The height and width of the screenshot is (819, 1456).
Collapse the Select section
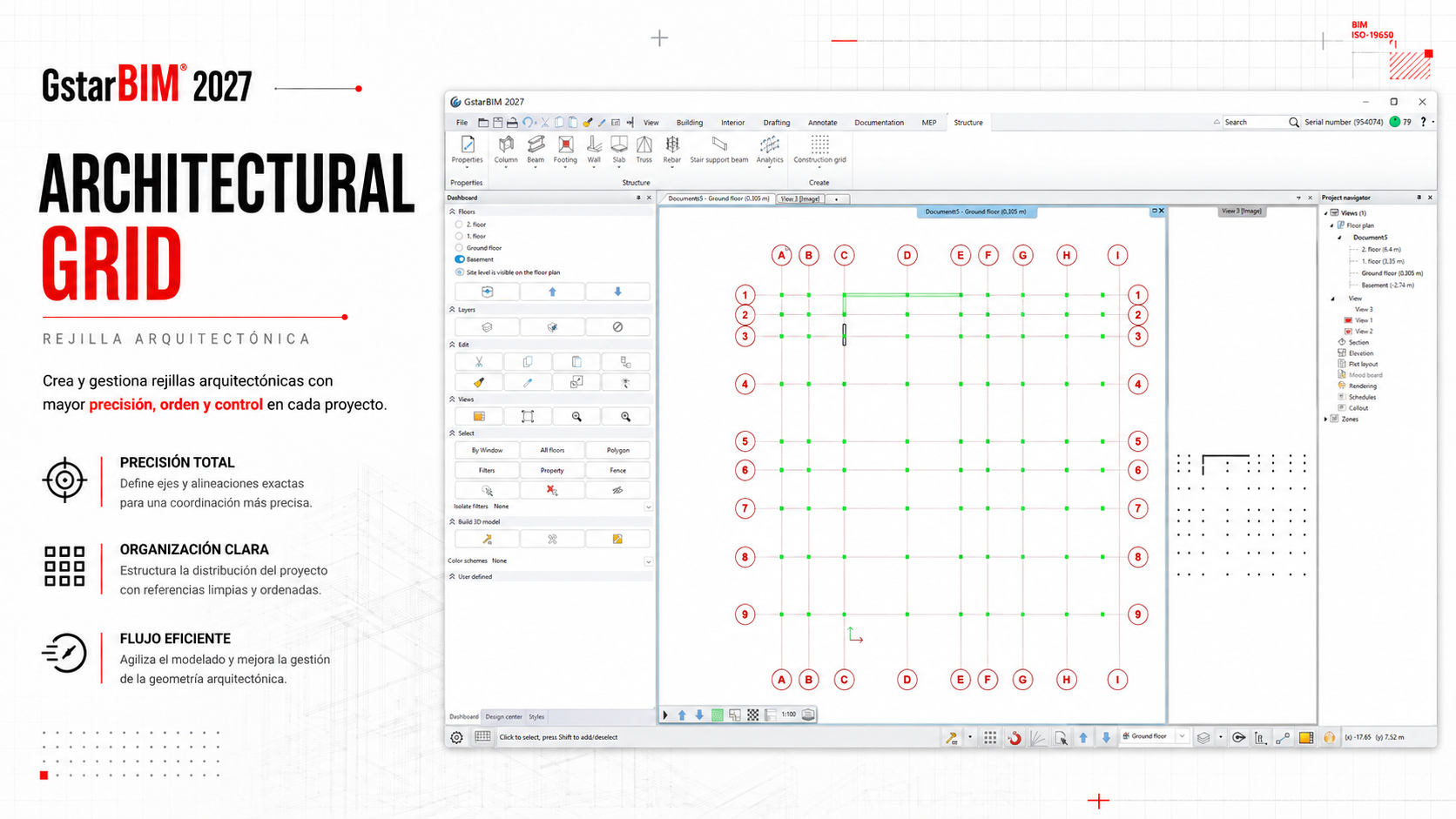(453, 433)
